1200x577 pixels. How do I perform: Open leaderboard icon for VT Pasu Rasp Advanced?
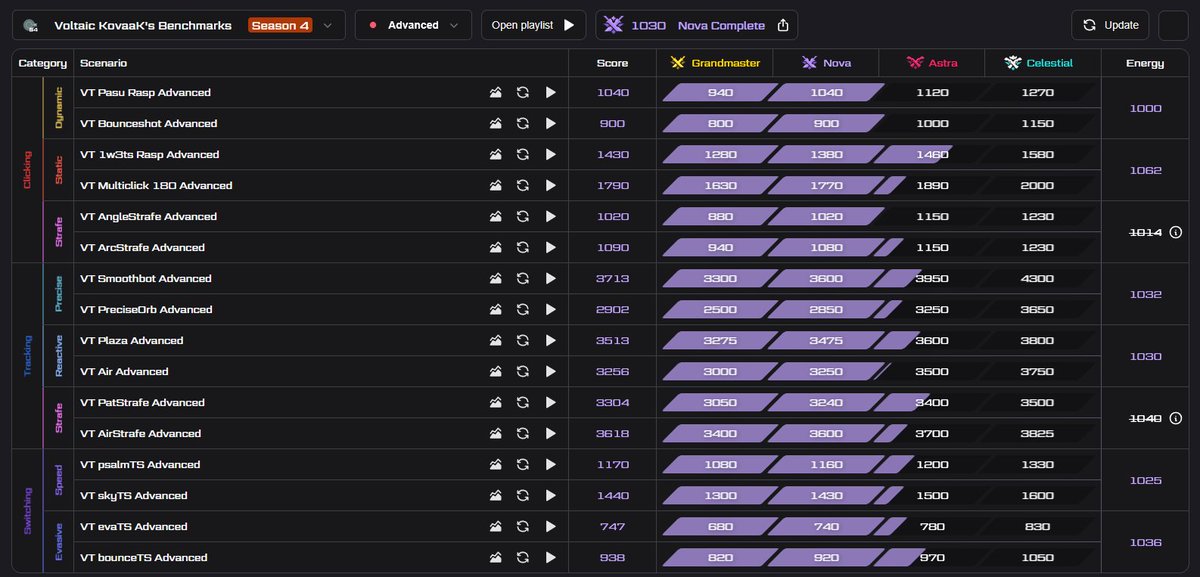click(x=495, y=93)
